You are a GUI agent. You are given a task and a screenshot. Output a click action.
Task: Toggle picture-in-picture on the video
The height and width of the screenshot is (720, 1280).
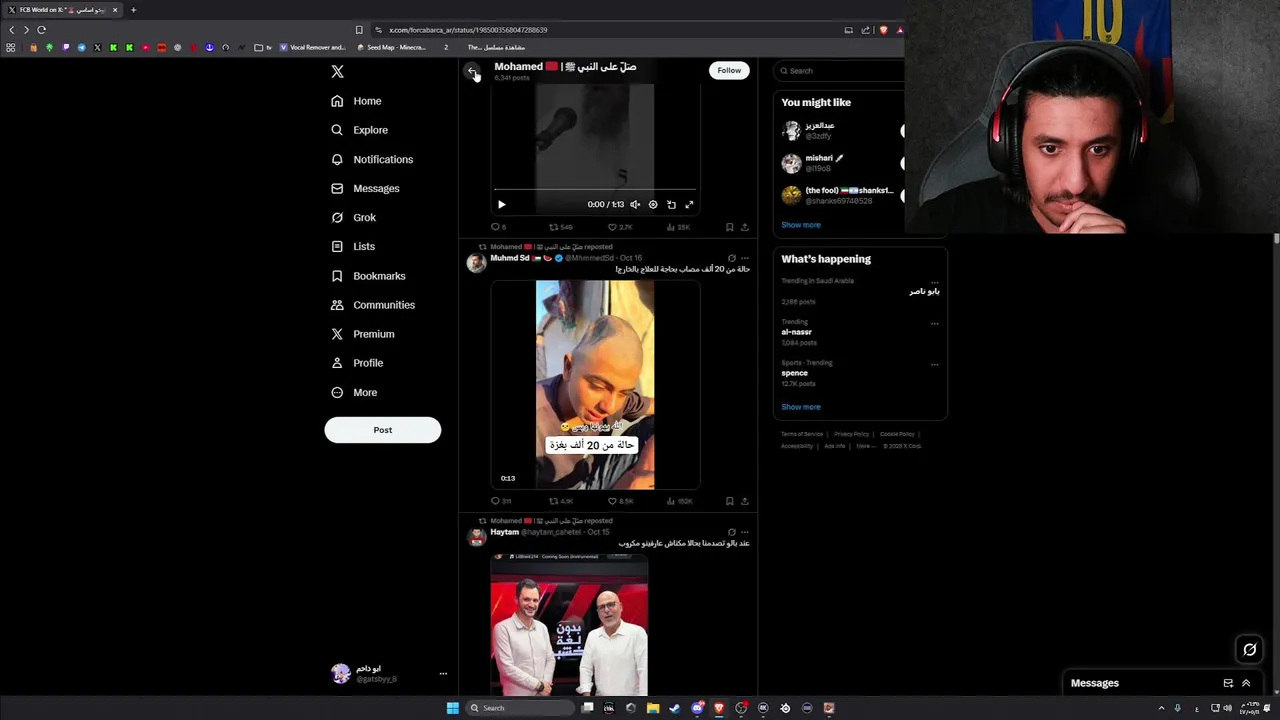(671, 204)
